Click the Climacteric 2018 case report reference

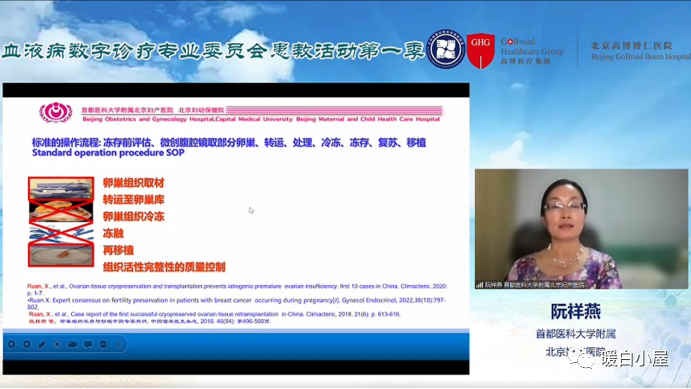click(x=214, y=314)
